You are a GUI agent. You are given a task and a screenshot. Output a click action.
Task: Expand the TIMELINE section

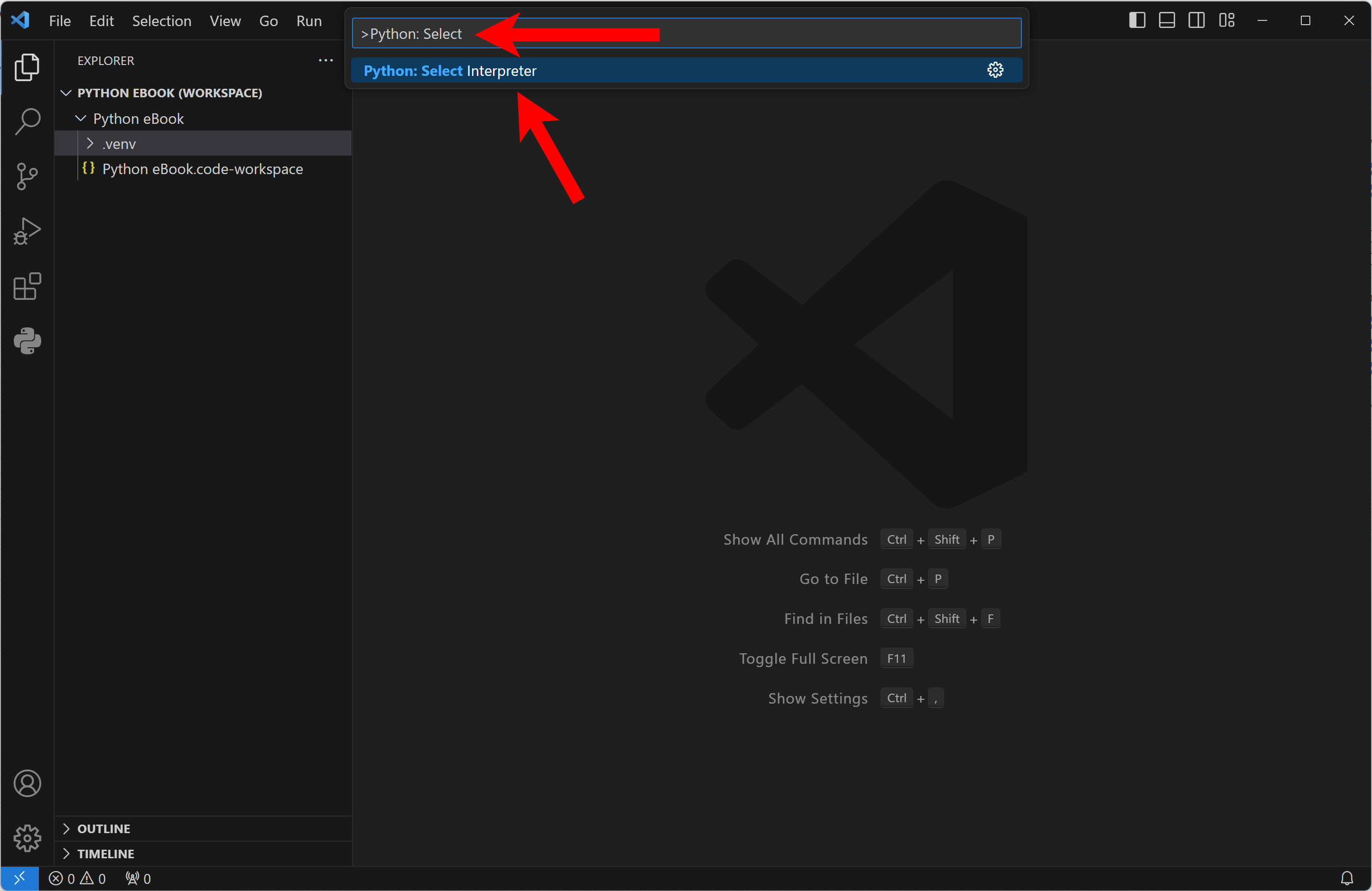[x=66, y=854]
